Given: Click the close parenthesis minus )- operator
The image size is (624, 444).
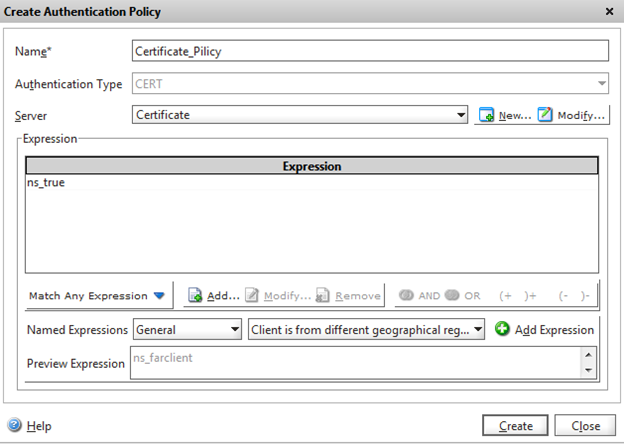Looking at the screenshot, I should (585, 296).
